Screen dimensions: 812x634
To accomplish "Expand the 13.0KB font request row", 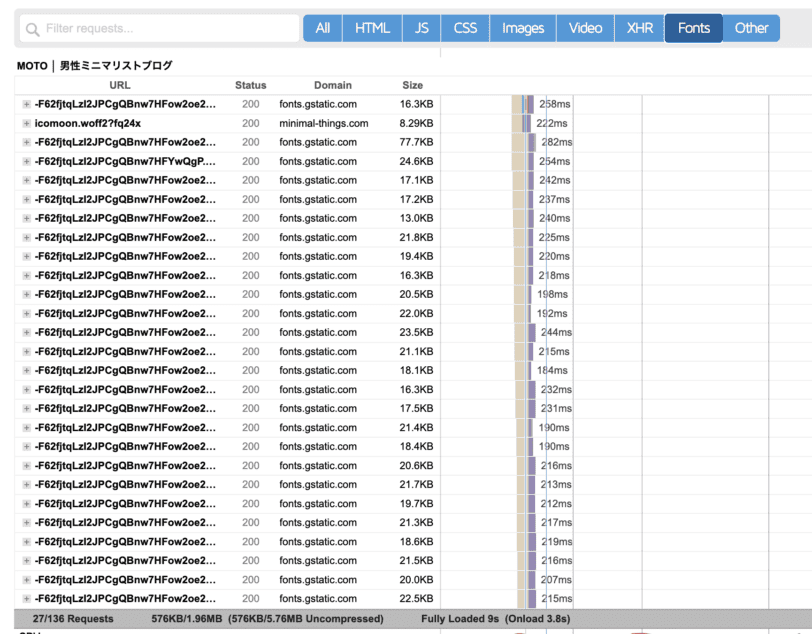I will point(27,218).
